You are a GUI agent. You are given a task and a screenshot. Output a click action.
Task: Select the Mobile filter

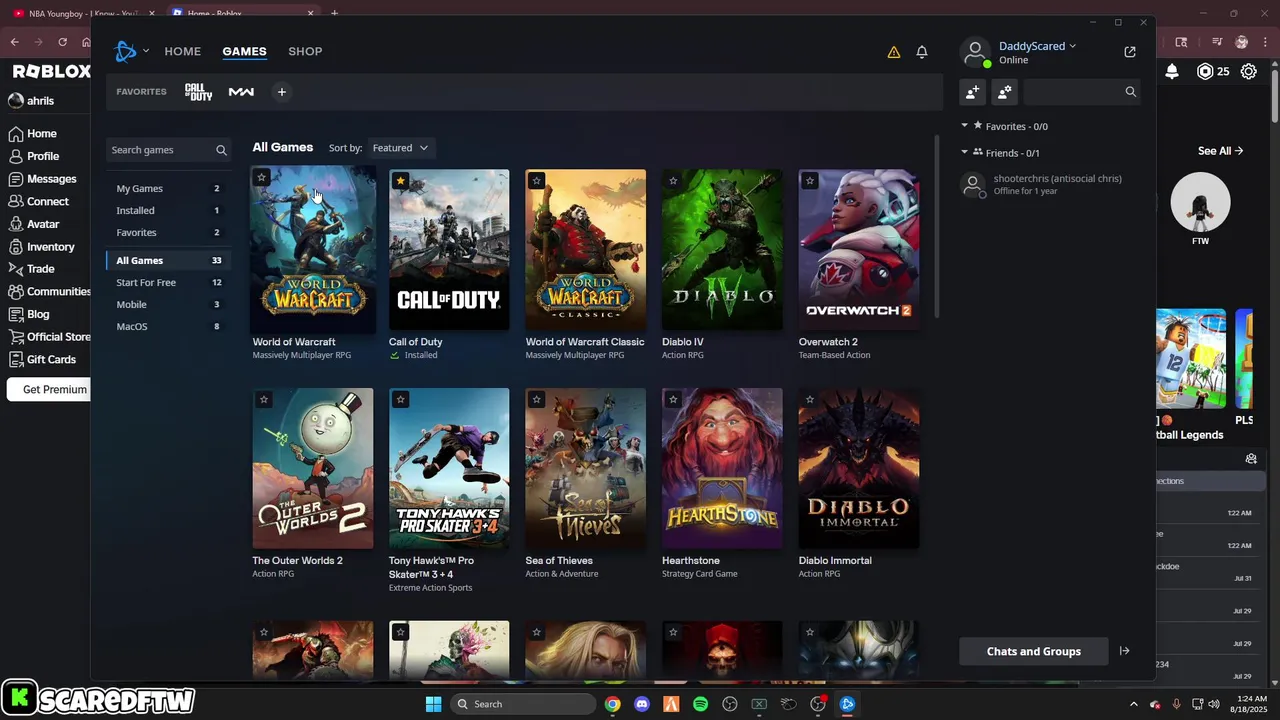point(168,304)
